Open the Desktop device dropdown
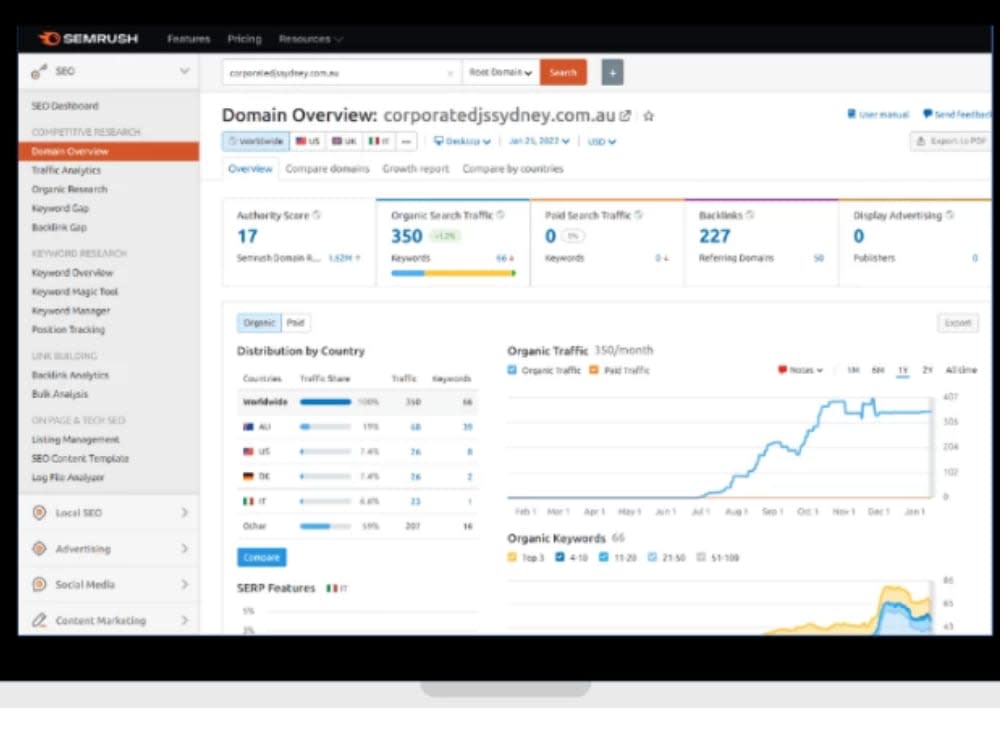The width and height of the screenshot is (1000, 750). (462, 141)
